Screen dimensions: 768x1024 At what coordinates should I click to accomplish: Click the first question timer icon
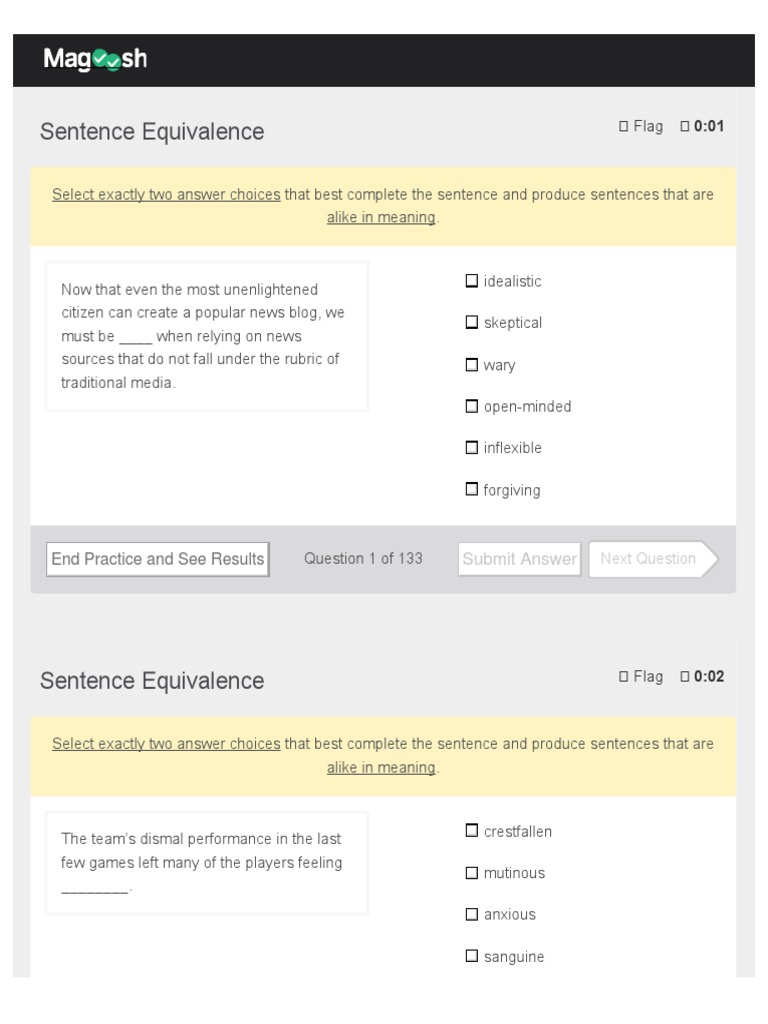[x=685, y=126]
